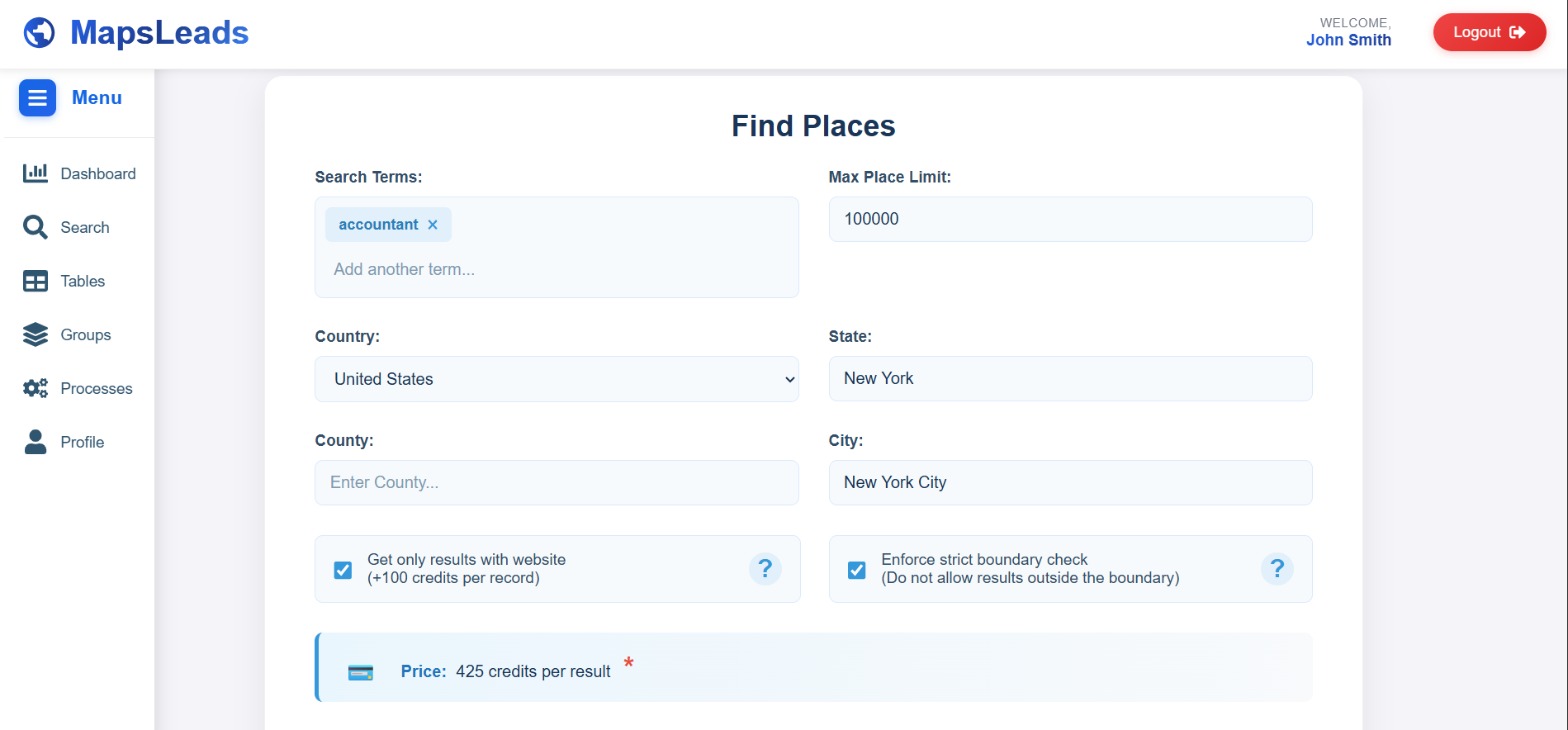1568x730 pixels.
Task: Click the Processes gears icon
Action: pyautogui.click(x=36, y=388)
